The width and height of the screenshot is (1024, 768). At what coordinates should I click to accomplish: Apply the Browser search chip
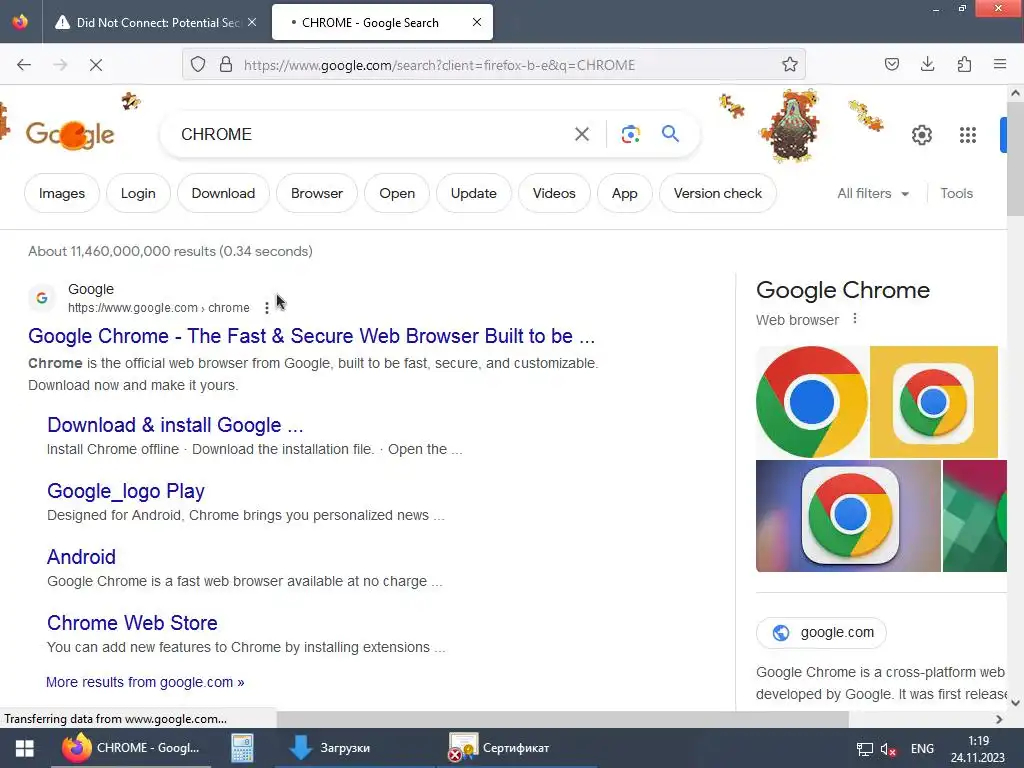[x=317, y=193]
